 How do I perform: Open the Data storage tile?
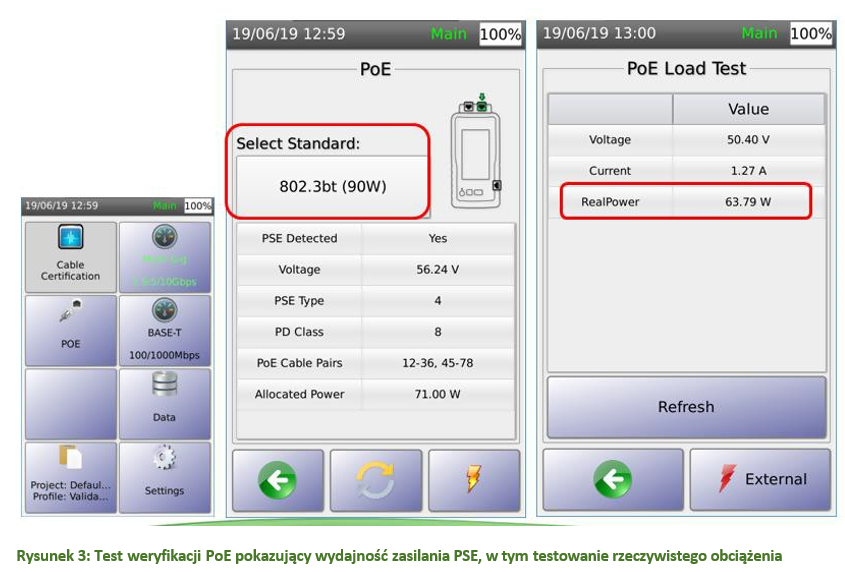(164, 404)
